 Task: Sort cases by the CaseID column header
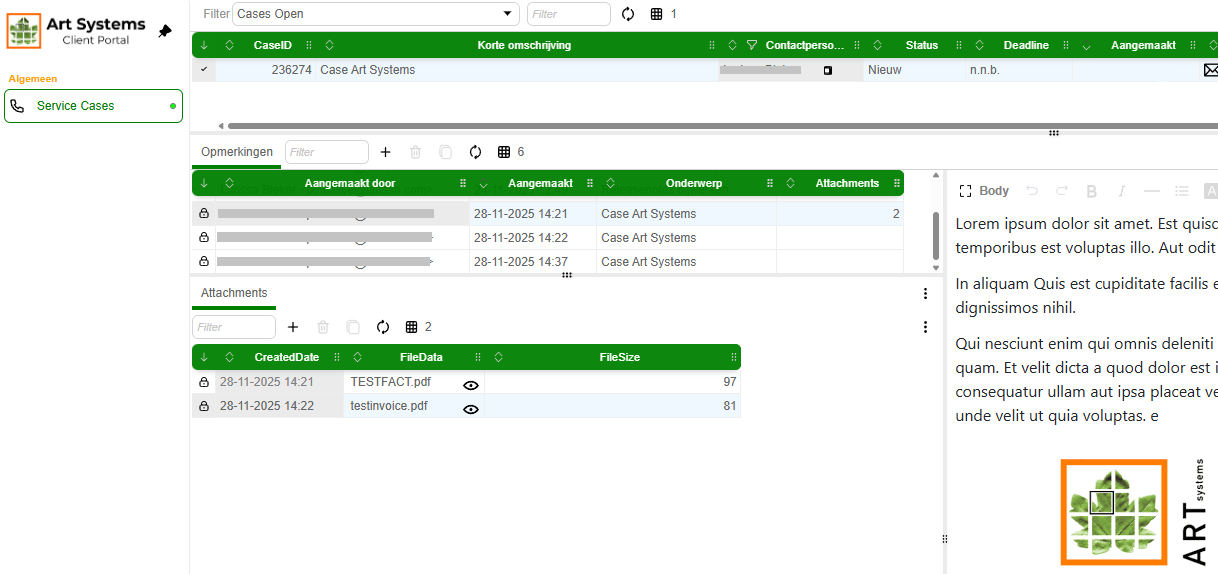click(273, 45)
